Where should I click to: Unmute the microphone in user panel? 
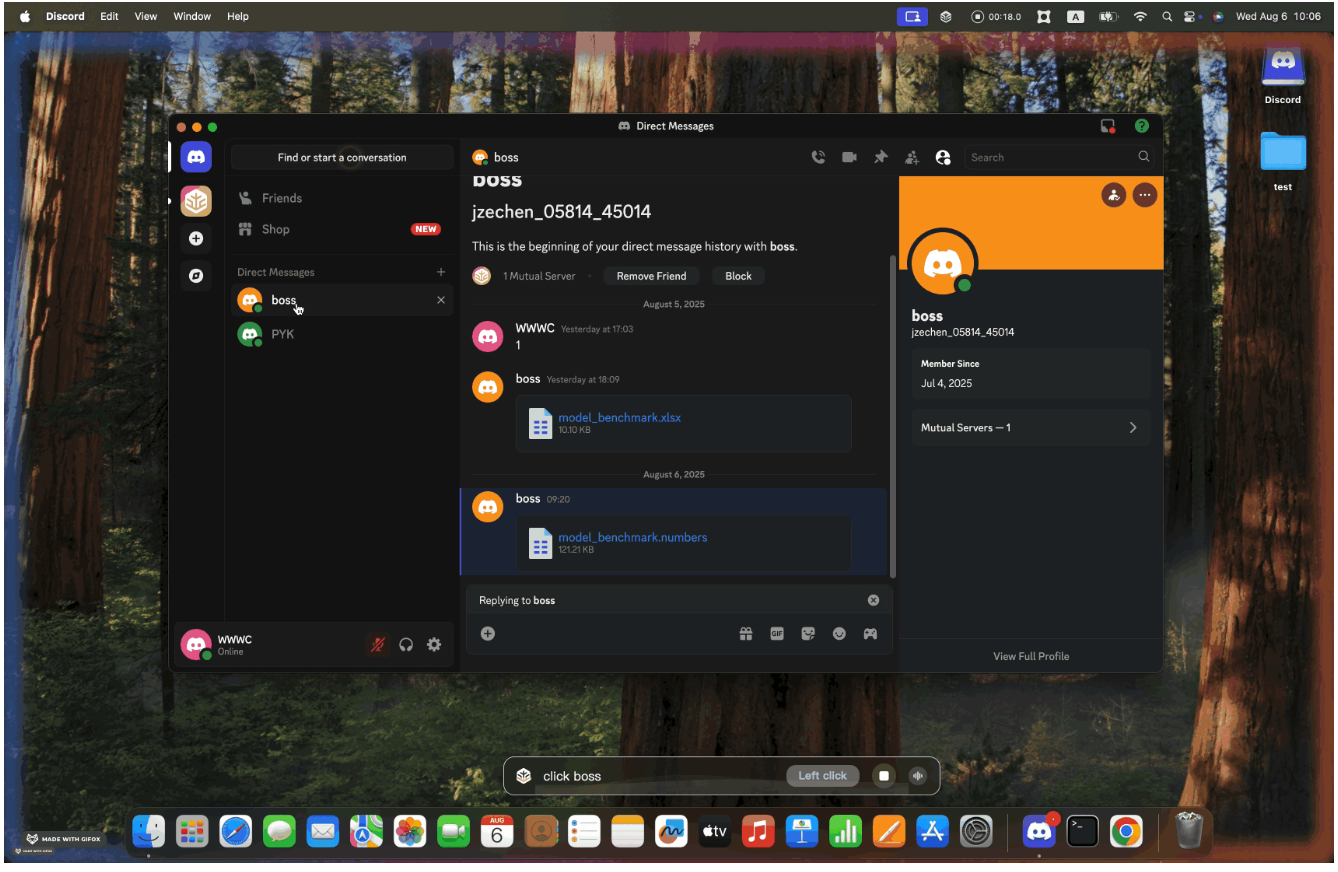coord(377,645)
